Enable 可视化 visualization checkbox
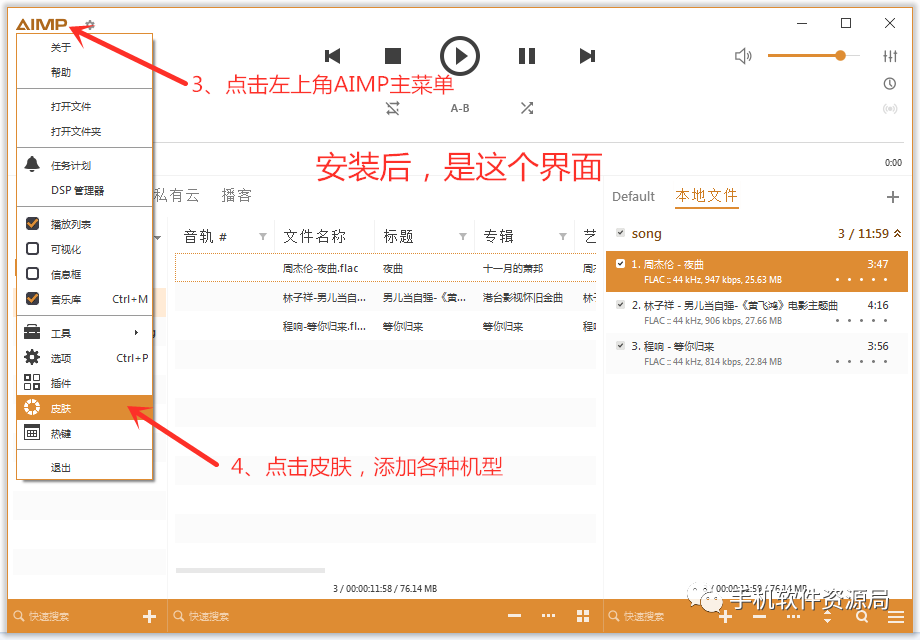Image resolution: width=920 pixels, height=640 pixels. [x=33, y=249]
